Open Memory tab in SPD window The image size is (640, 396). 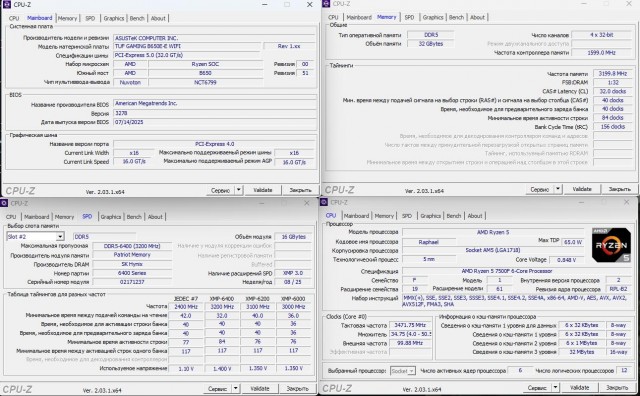tap(64, 217)
